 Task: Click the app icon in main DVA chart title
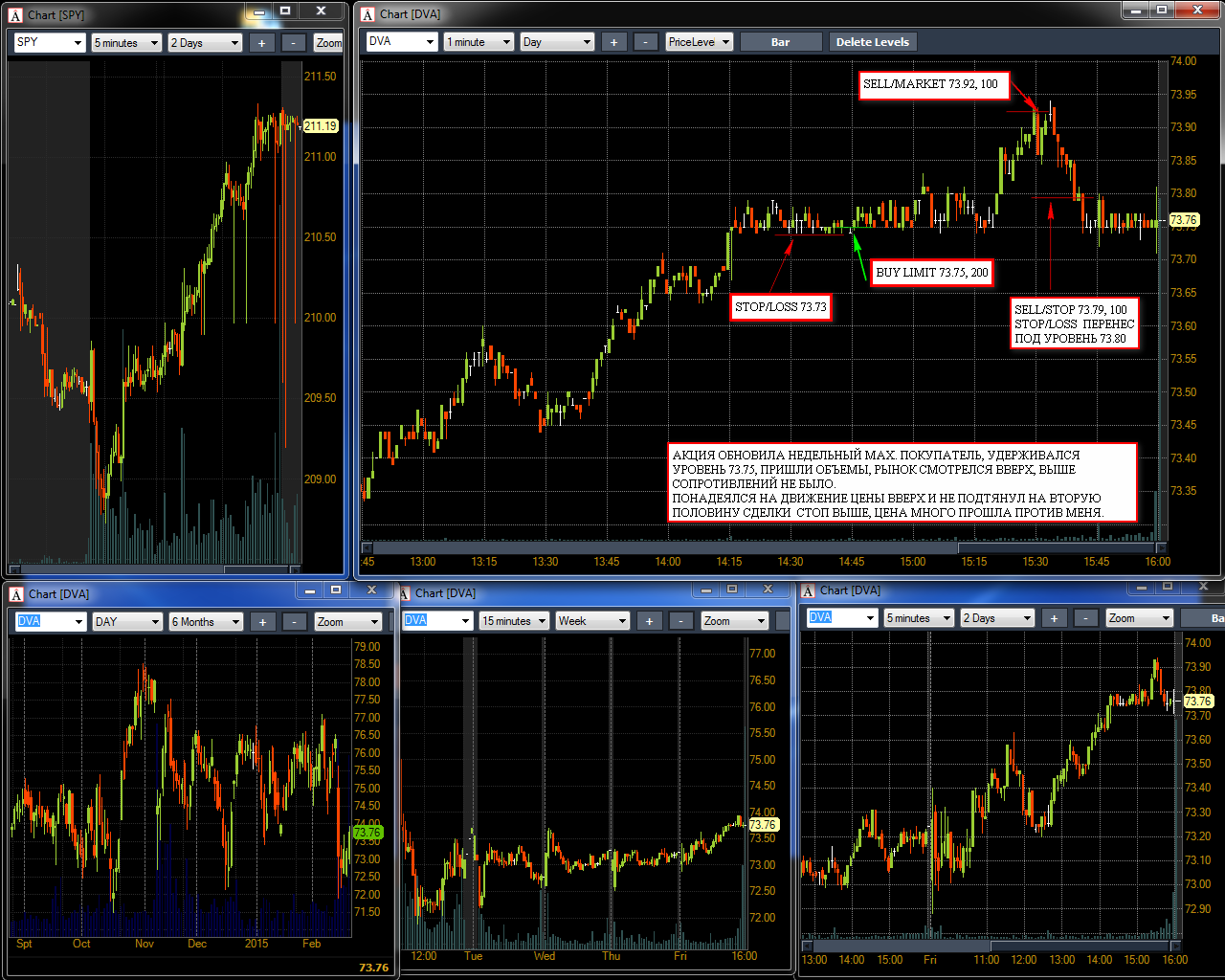(x=367, y=14)
